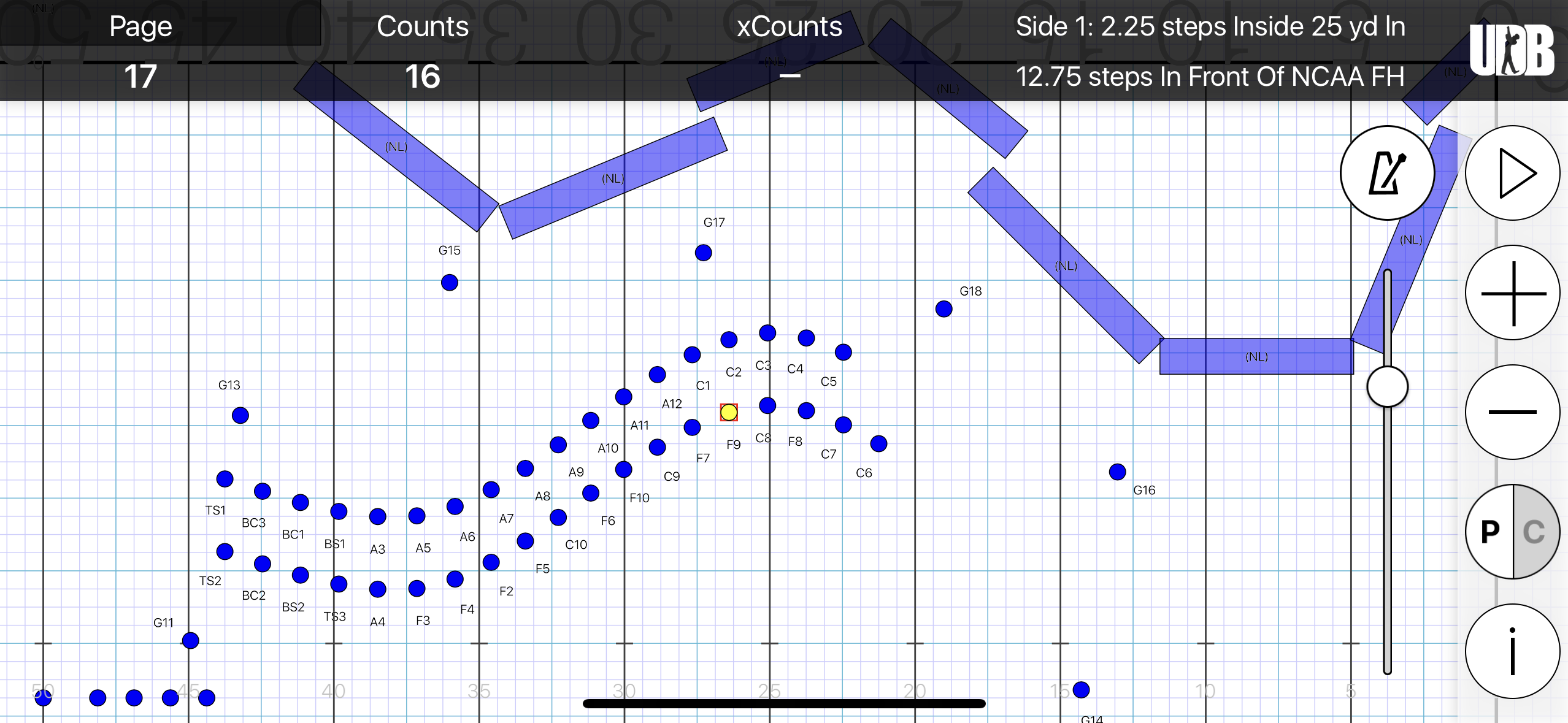This screenshot has width=1568, height=723.
Task: Select performer dot F7
Action: pyautogui.click(x=692, y=427)
